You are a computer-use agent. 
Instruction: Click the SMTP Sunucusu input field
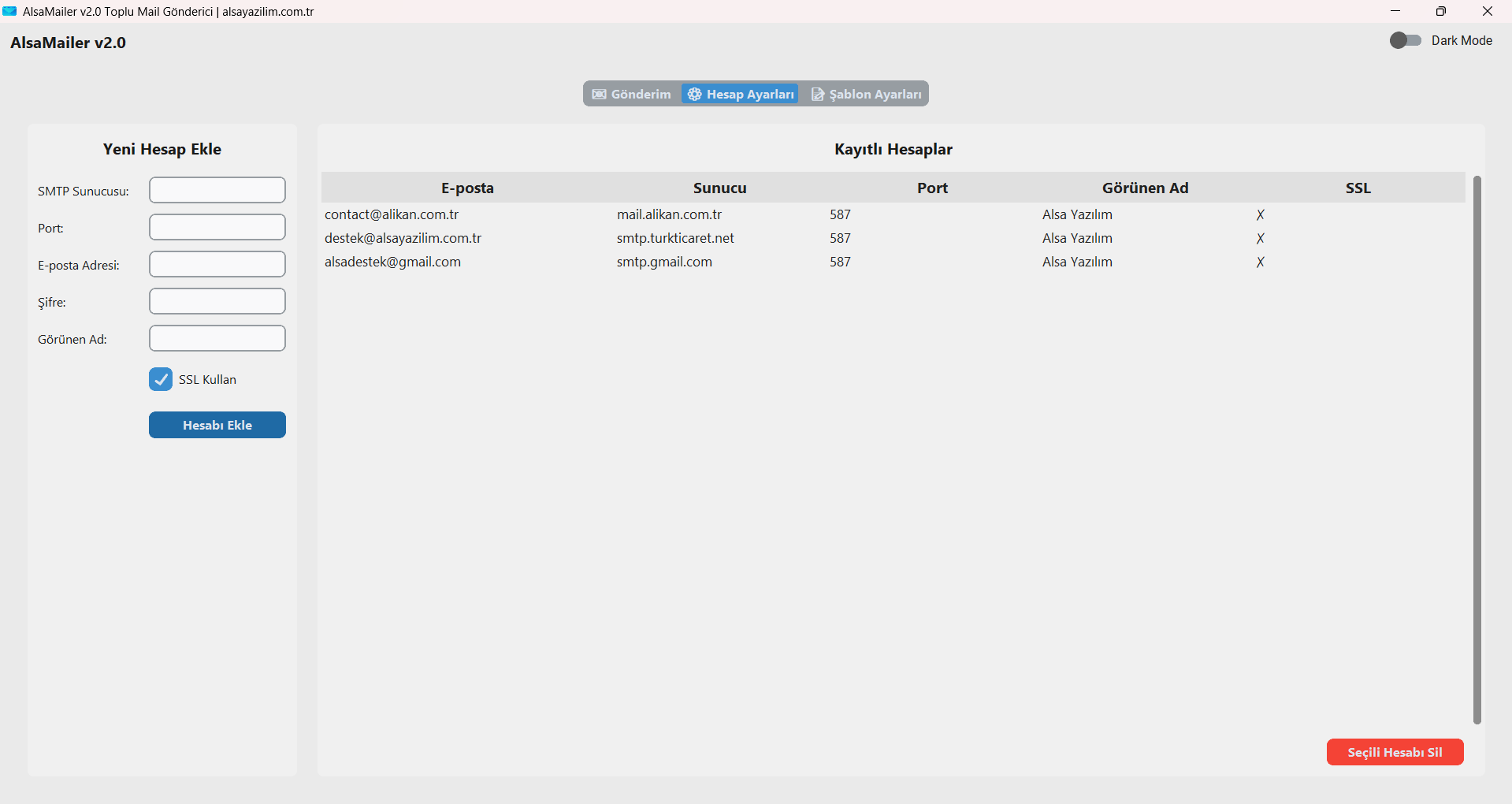pos(217,190)
